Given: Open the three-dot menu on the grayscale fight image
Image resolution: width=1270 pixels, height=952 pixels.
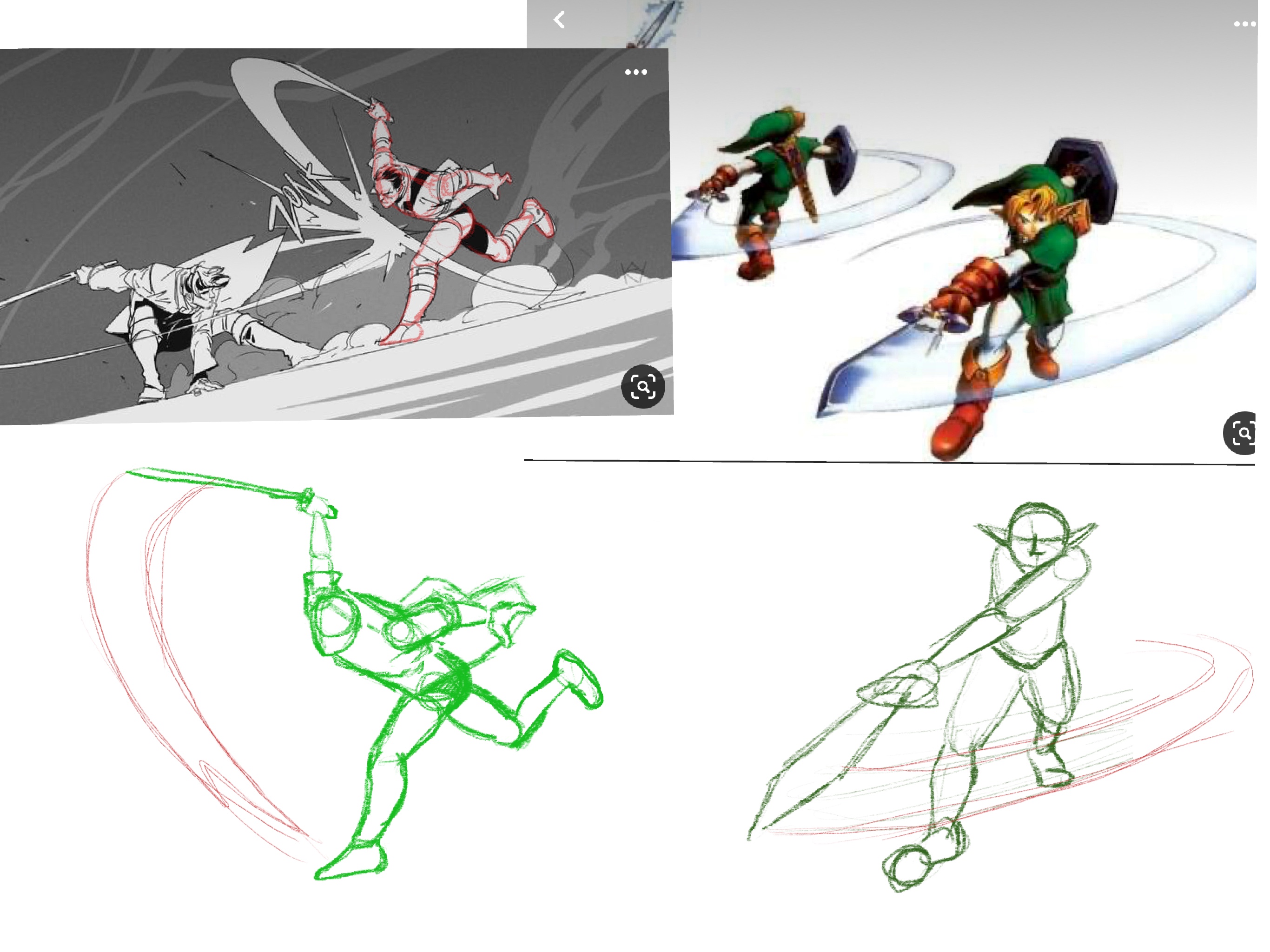Looking at the screenshot, I should click(x=635, y=73).
